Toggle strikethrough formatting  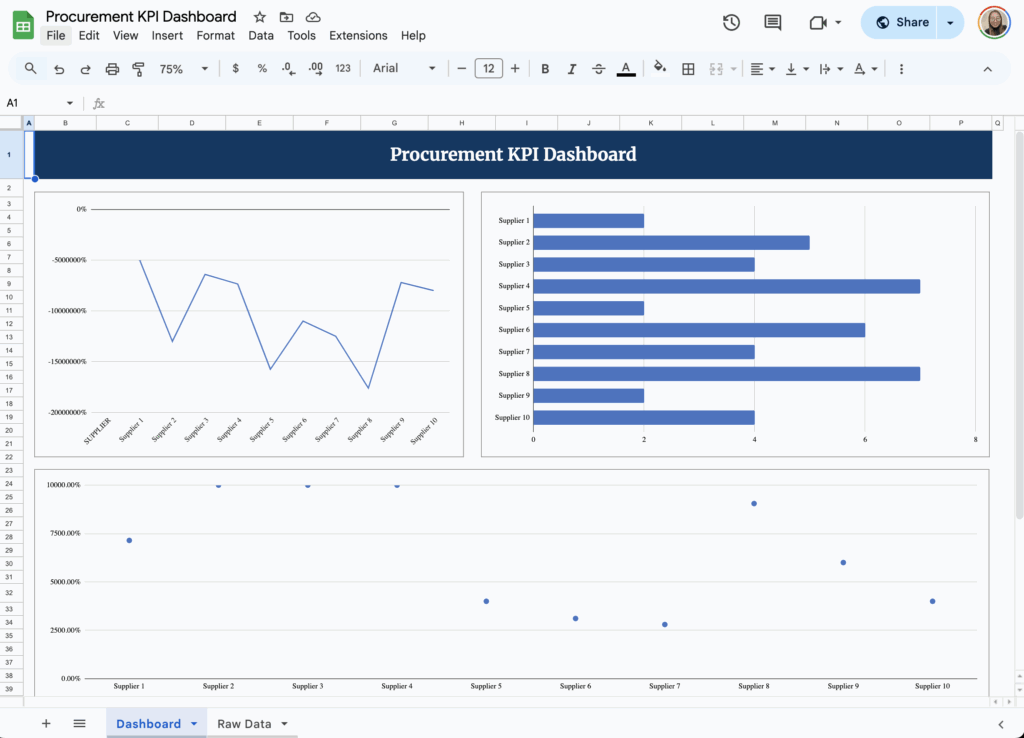click(x=598, y=68)
